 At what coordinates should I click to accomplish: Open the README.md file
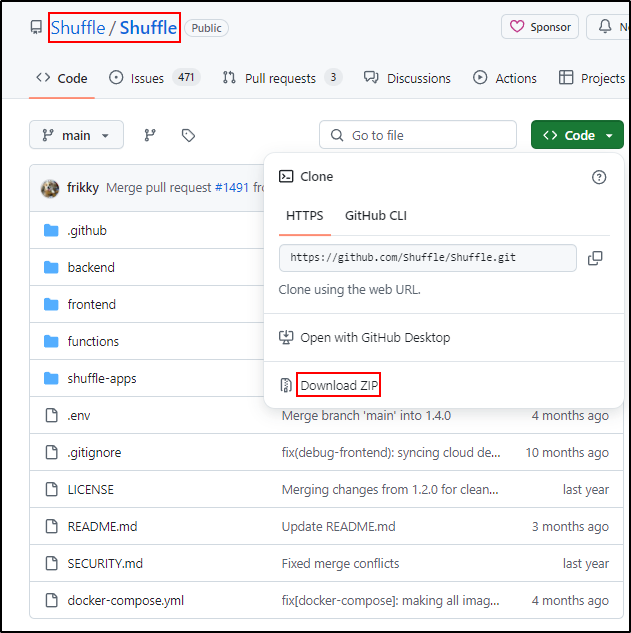(103, 526)
